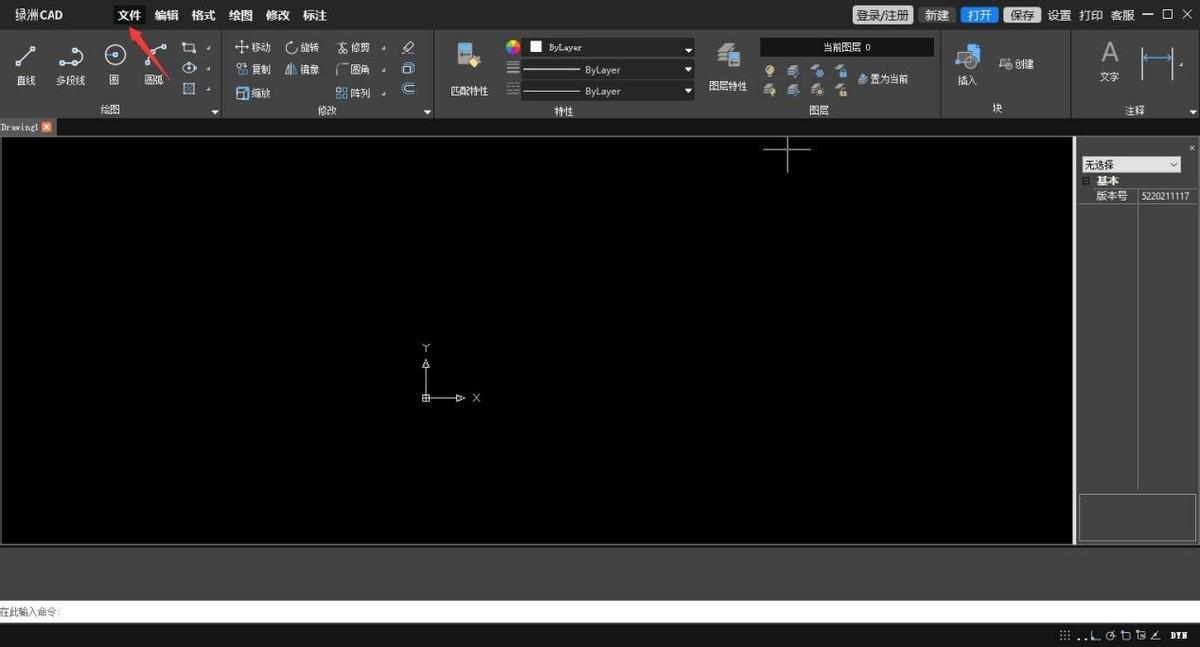Toggle the layer lock padlock icon

841,71
